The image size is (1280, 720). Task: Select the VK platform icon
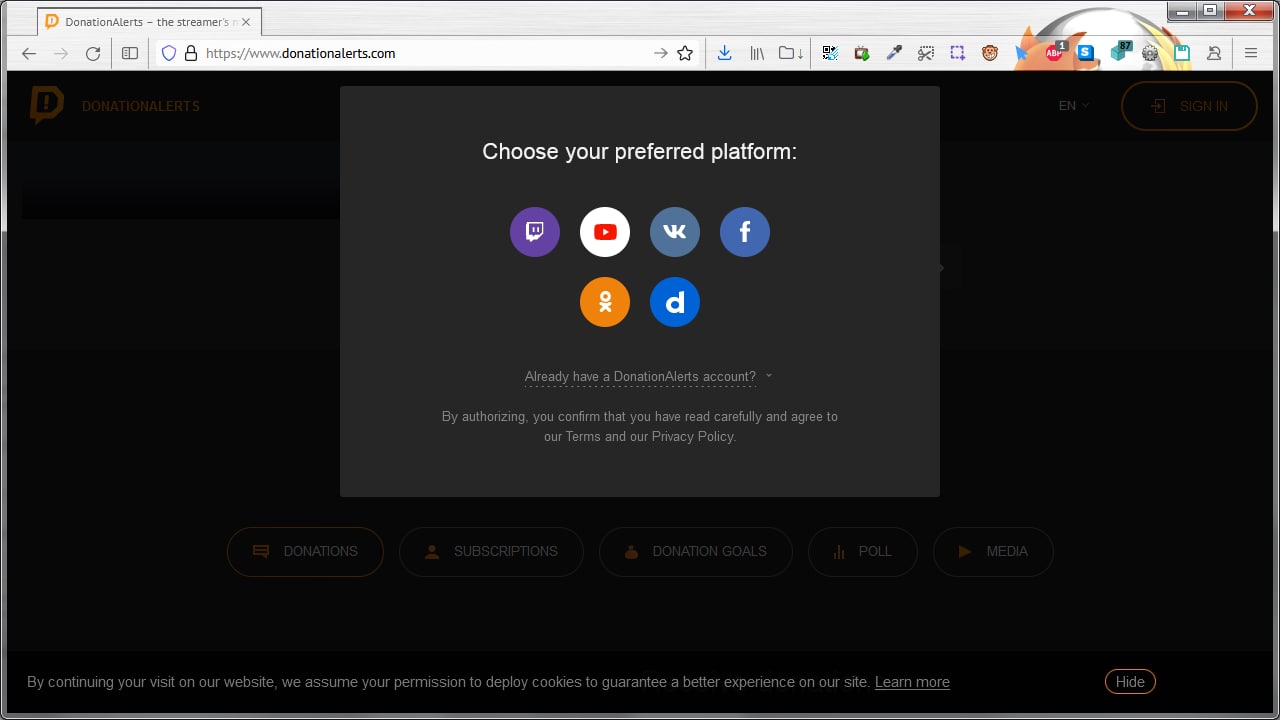675,232
